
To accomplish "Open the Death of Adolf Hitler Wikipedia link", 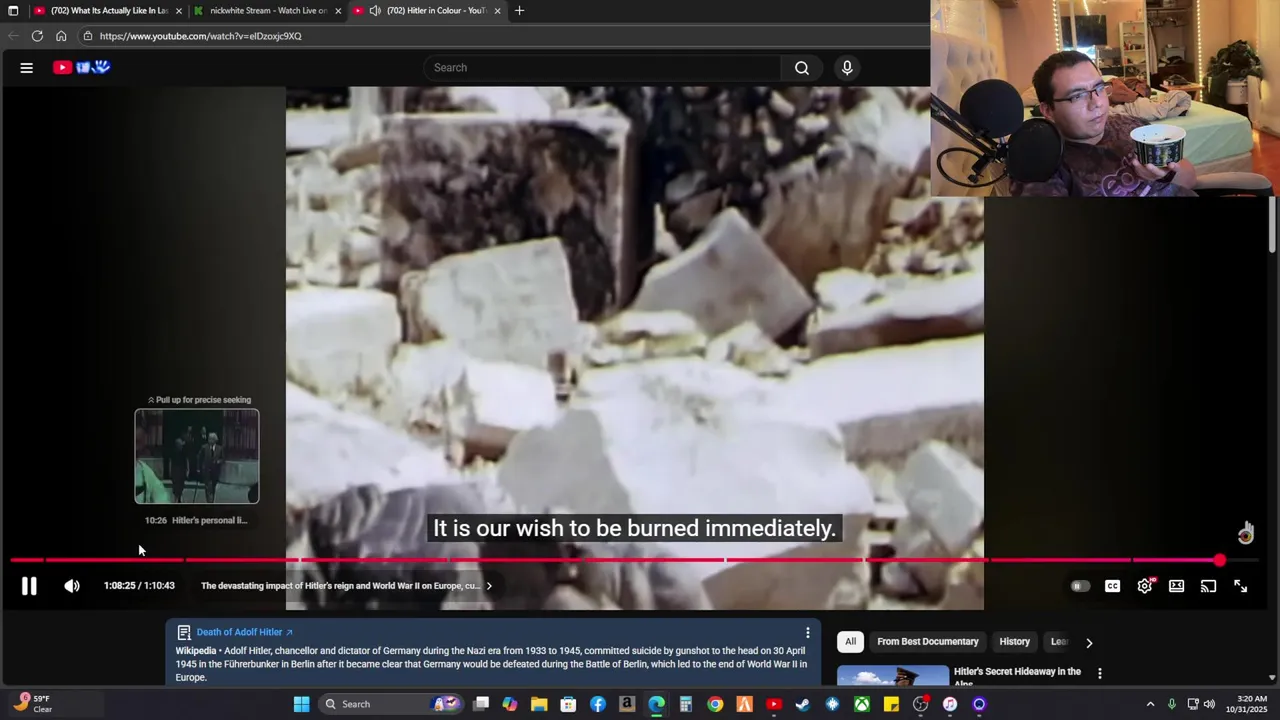I will [244, 632].
